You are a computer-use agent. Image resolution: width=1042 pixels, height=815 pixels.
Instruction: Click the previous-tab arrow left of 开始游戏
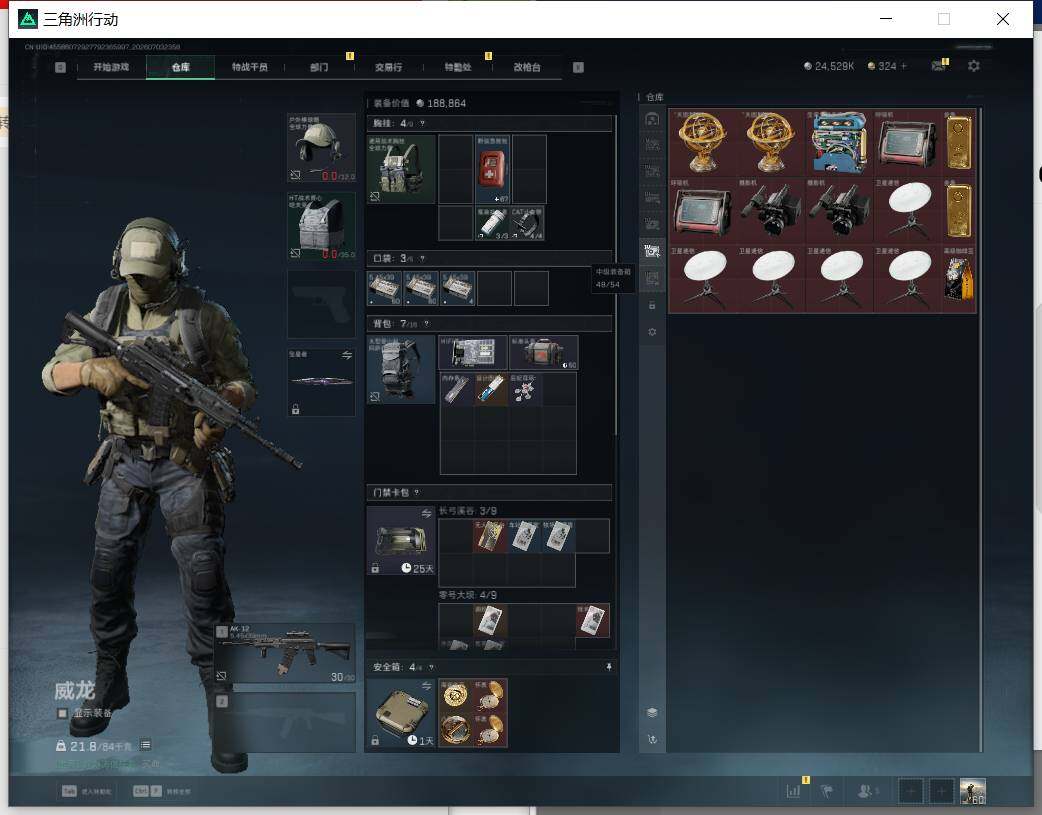(60, 67)
